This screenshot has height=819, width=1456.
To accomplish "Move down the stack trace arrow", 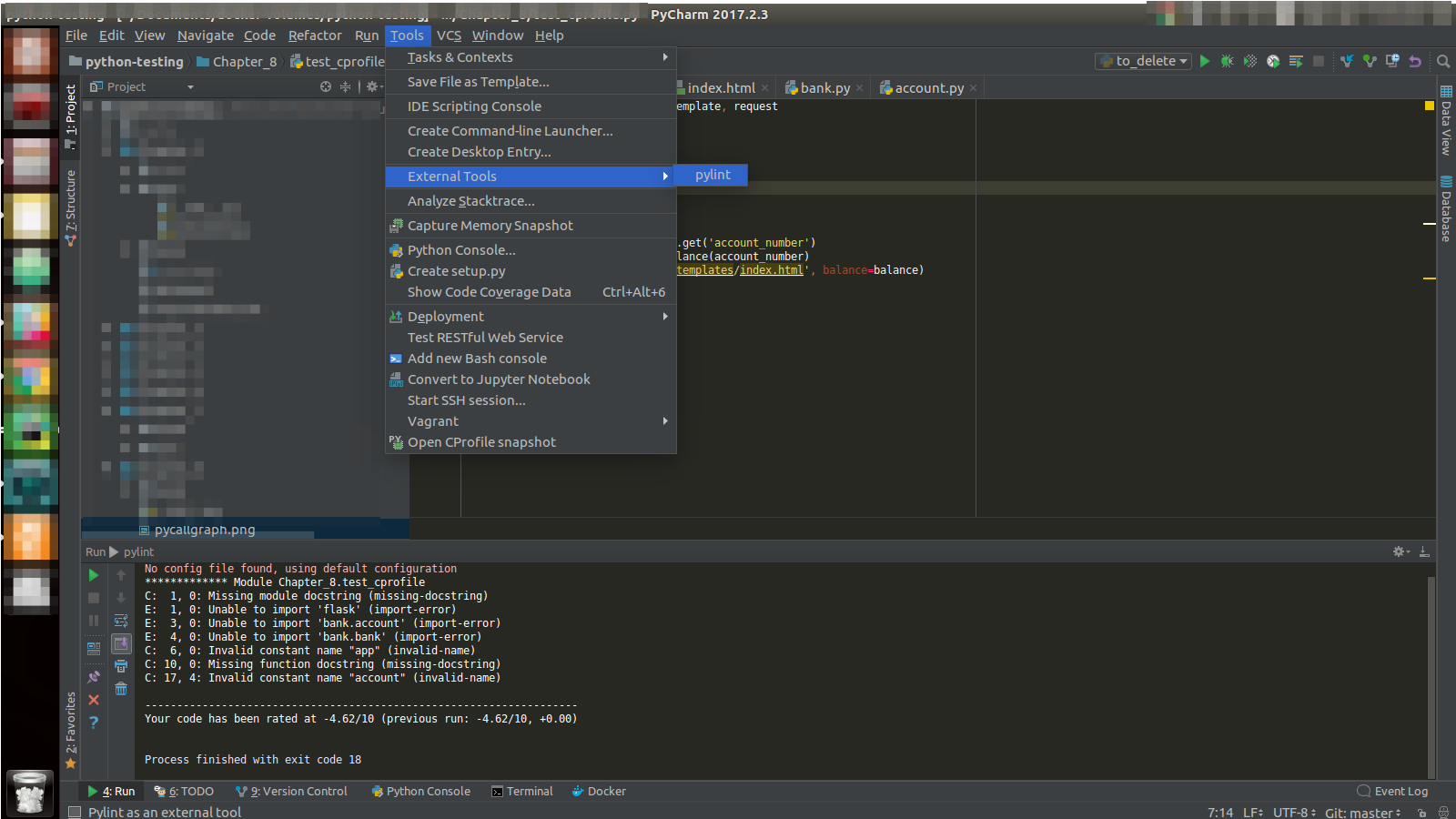I will pos(121,598).
